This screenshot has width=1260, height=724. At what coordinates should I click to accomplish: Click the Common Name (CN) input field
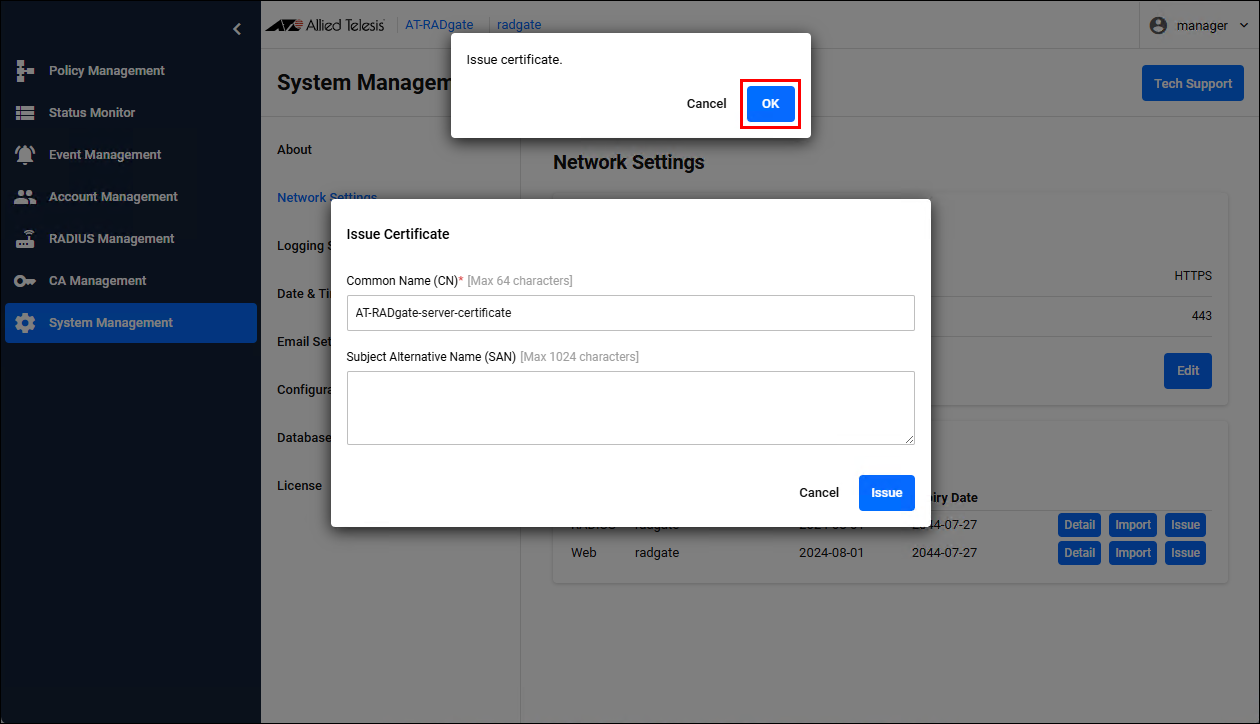click(631, 313)
